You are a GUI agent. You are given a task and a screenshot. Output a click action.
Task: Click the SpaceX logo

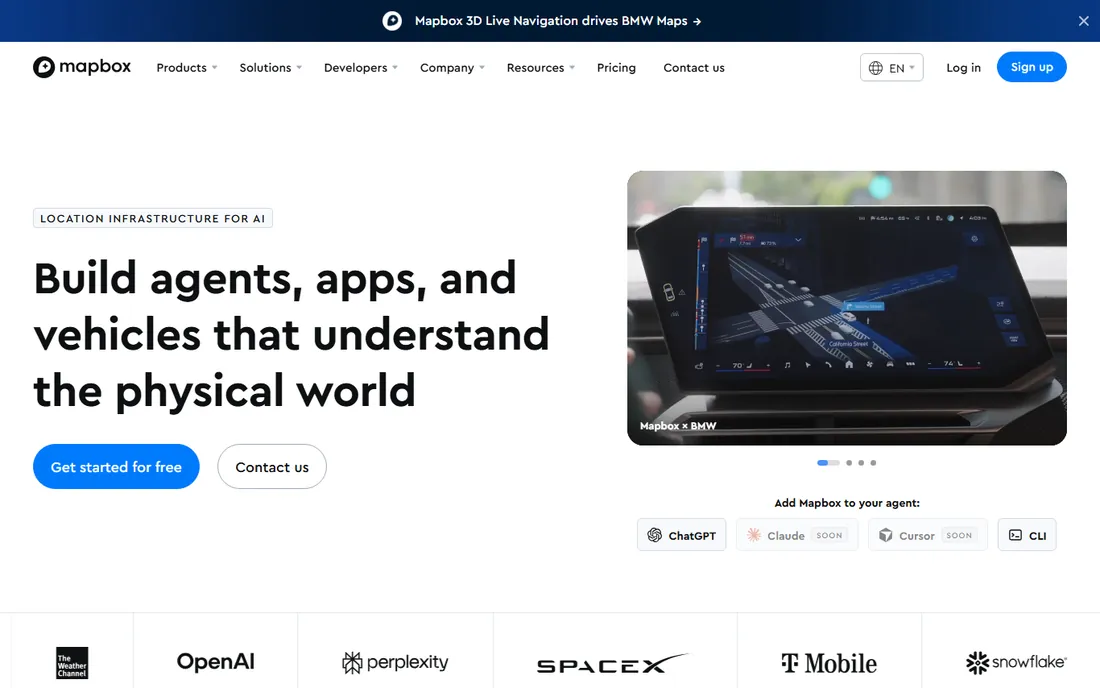tap(614, 663)
